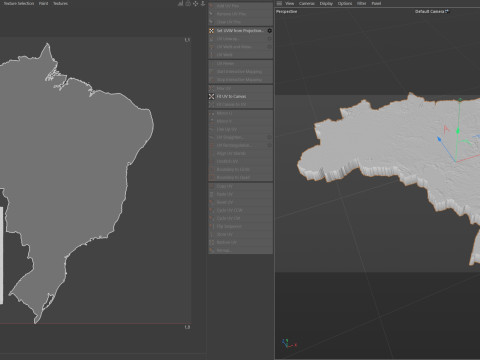Click Stop Interactive Mapping
480x360 pixels.
coord(240,80)
